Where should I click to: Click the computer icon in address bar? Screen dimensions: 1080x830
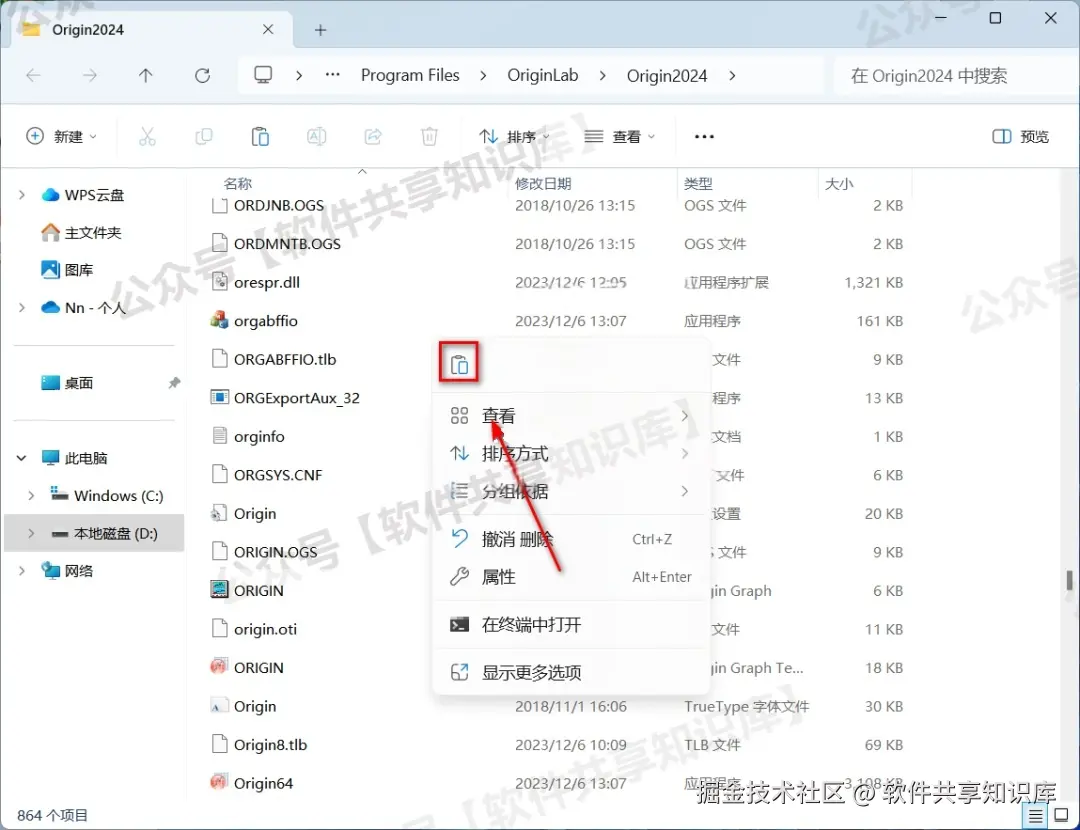263,74
